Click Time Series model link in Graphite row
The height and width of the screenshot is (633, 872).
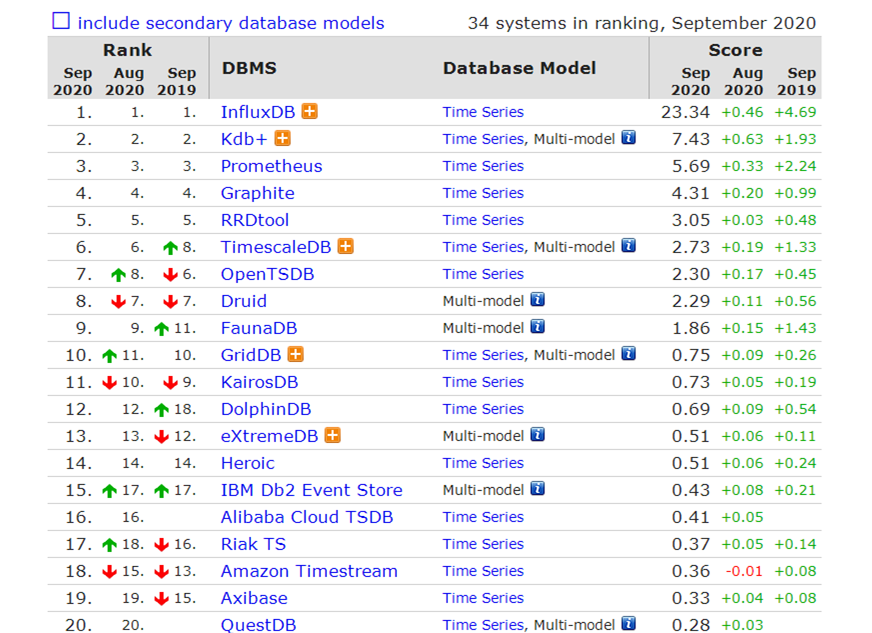click(483, 193)
